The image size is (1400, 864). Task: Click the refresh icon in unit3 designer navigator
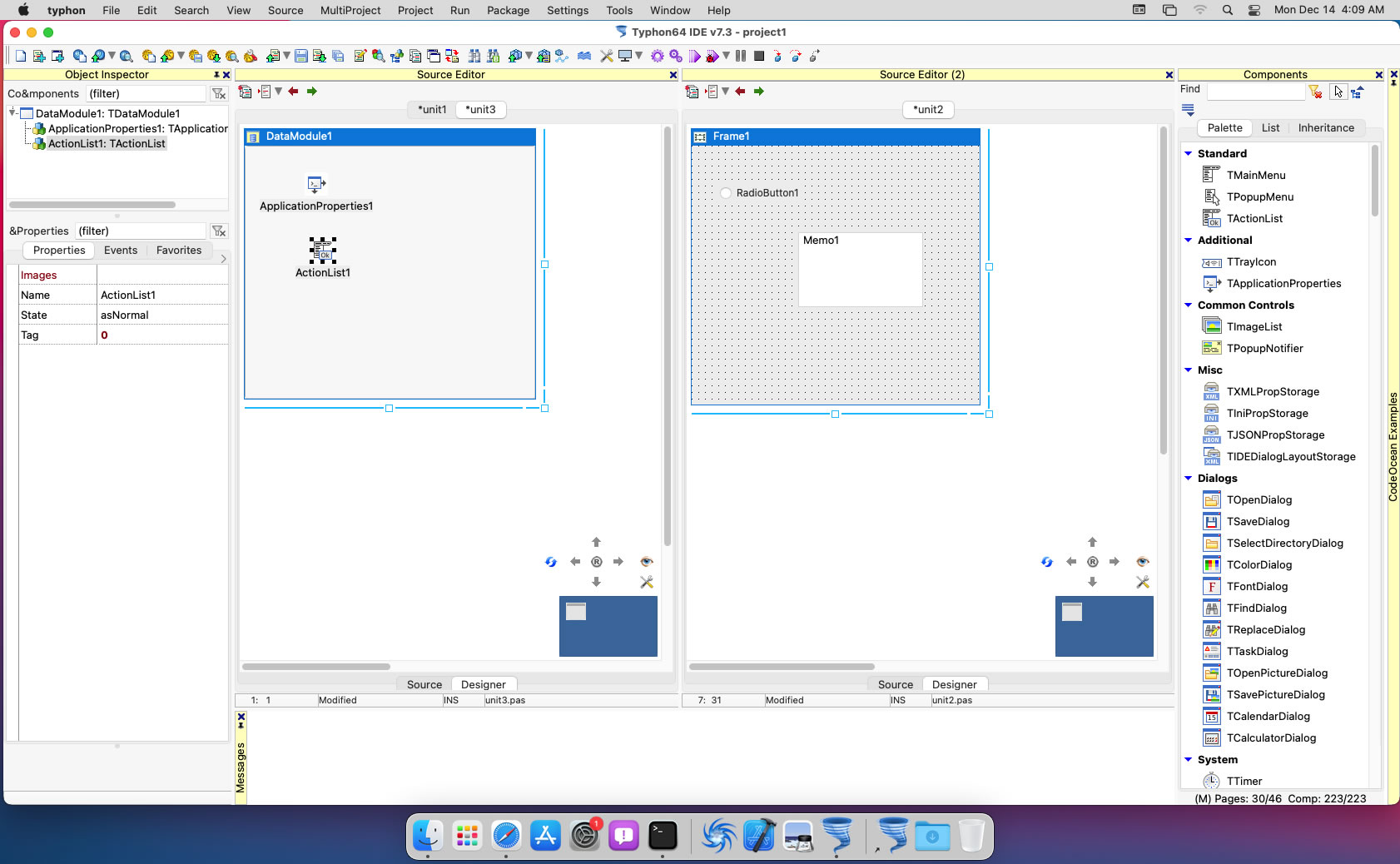[x=550, y=562]
